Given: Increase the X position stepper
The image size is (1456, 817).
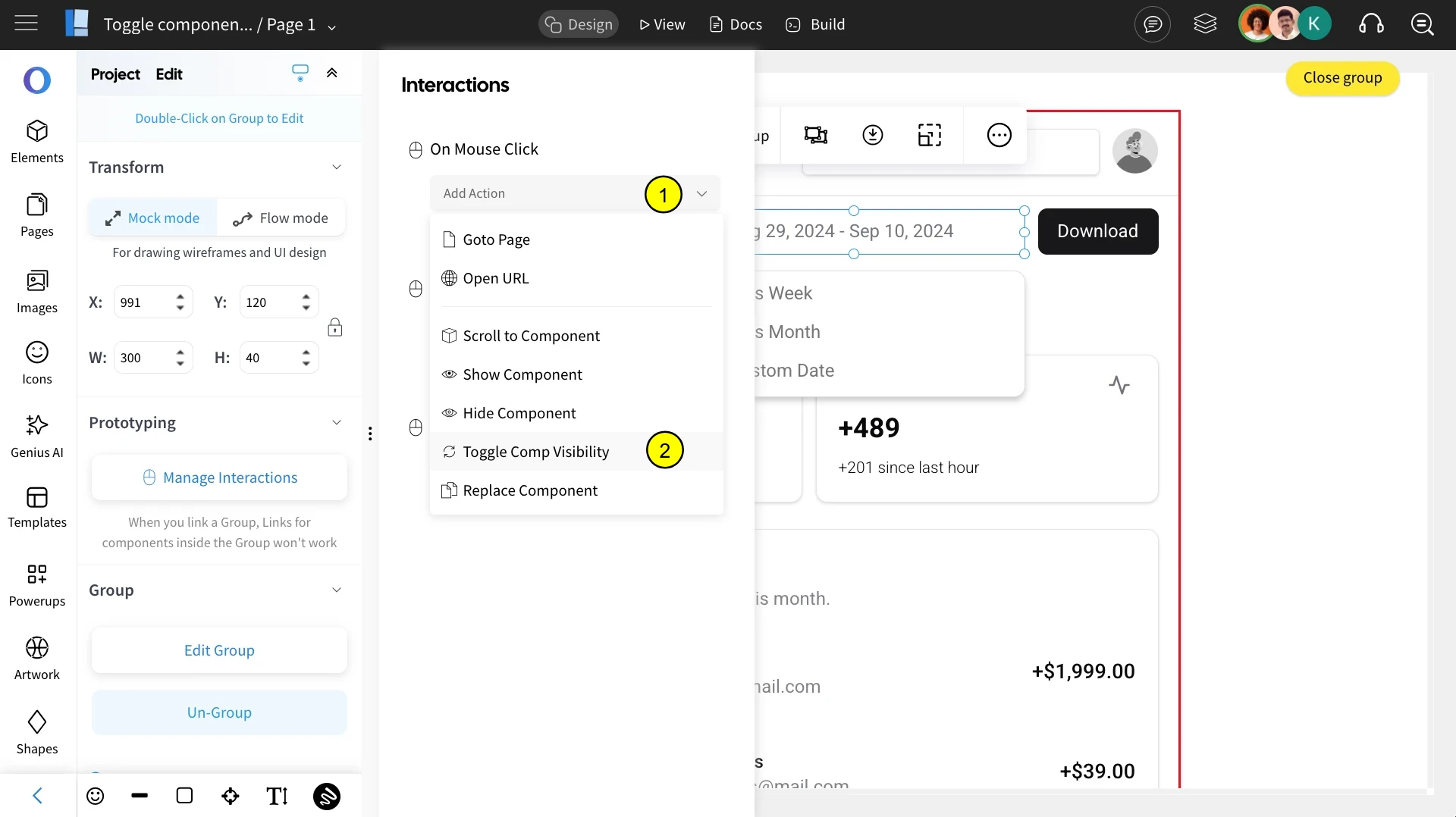Looking at the screenshot, I should pos(180,296).
